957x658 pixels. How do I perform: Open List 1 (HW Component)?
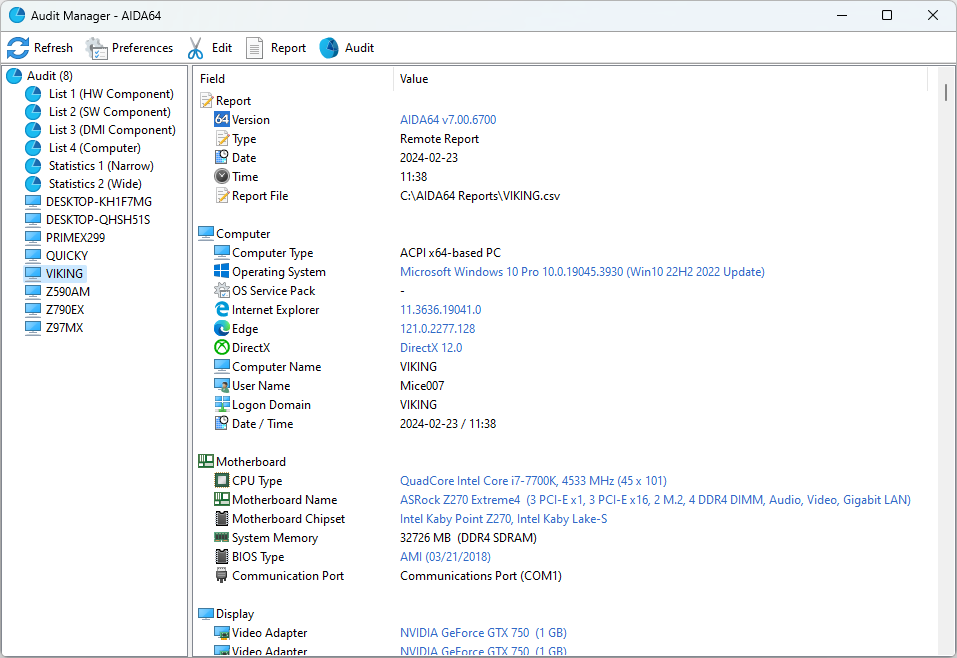coord(111,94)
